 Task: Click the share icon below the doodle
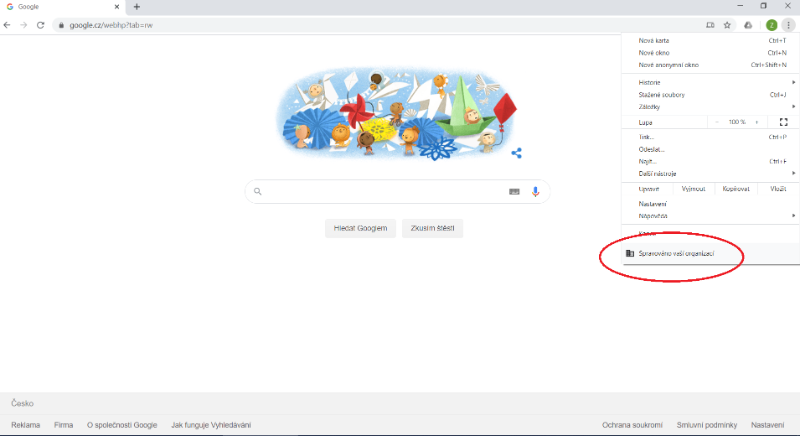tap(516, 153)
